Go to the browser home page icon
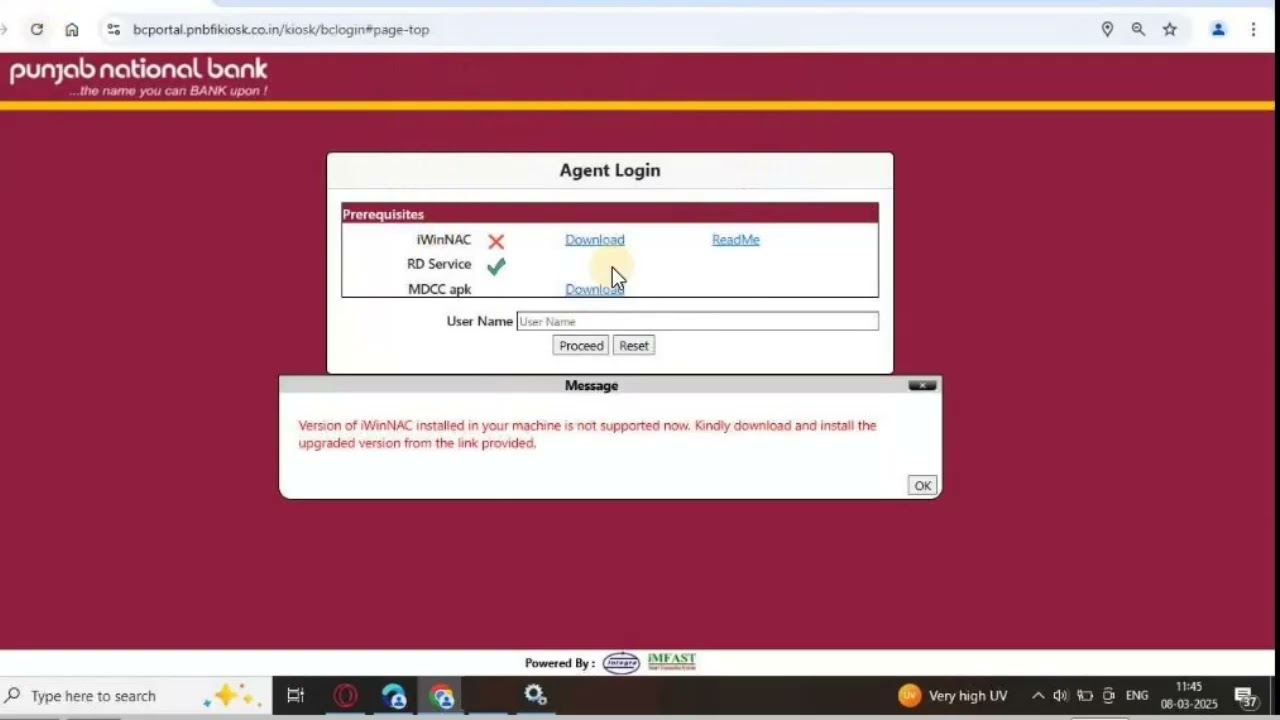The height and width of the screenshot is (720, 1280). [72, 29]
